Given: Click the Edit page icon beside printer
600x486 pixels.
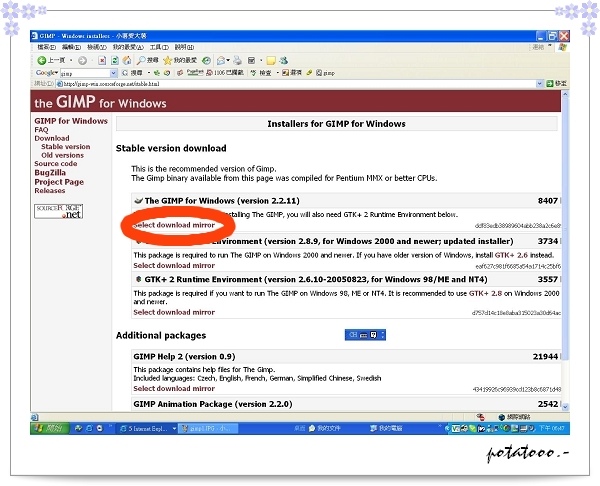Looking at the screenshot, I should point(251,60).
